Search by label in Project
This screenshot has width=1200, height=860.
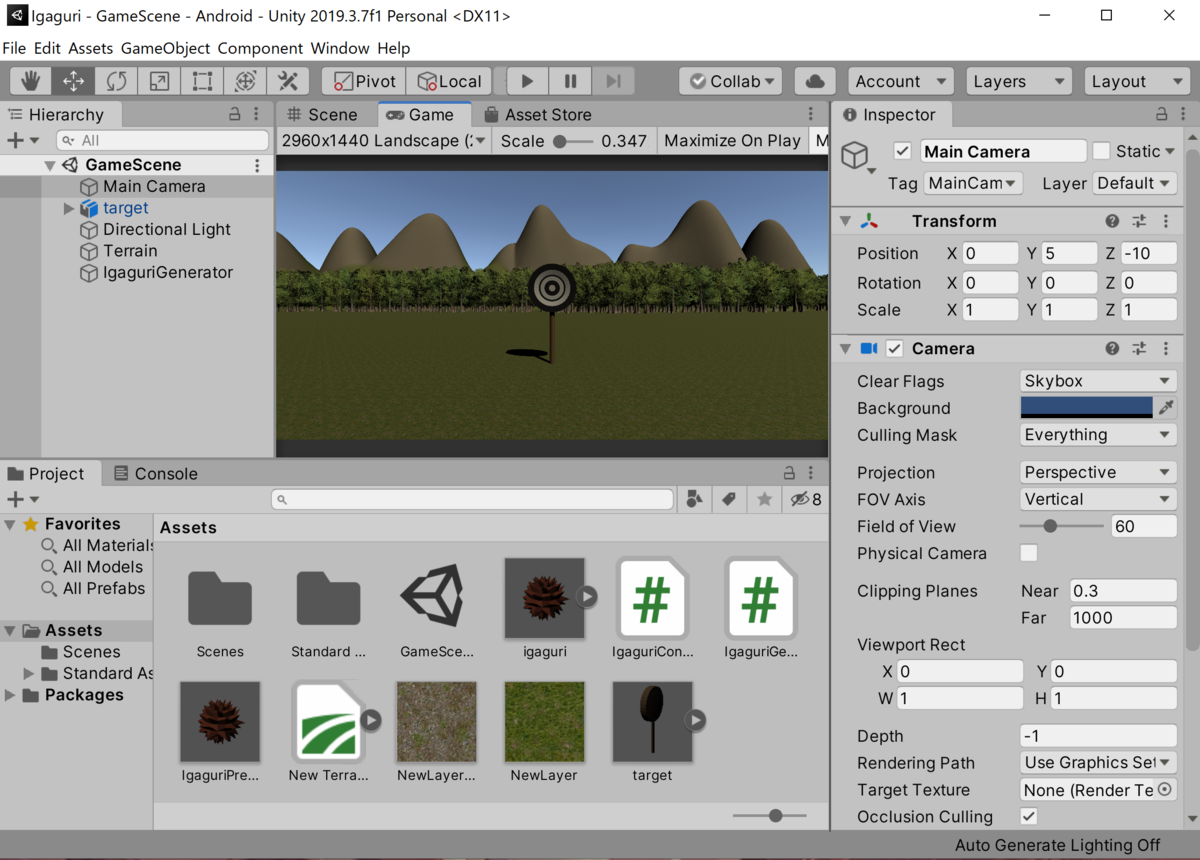729,499
